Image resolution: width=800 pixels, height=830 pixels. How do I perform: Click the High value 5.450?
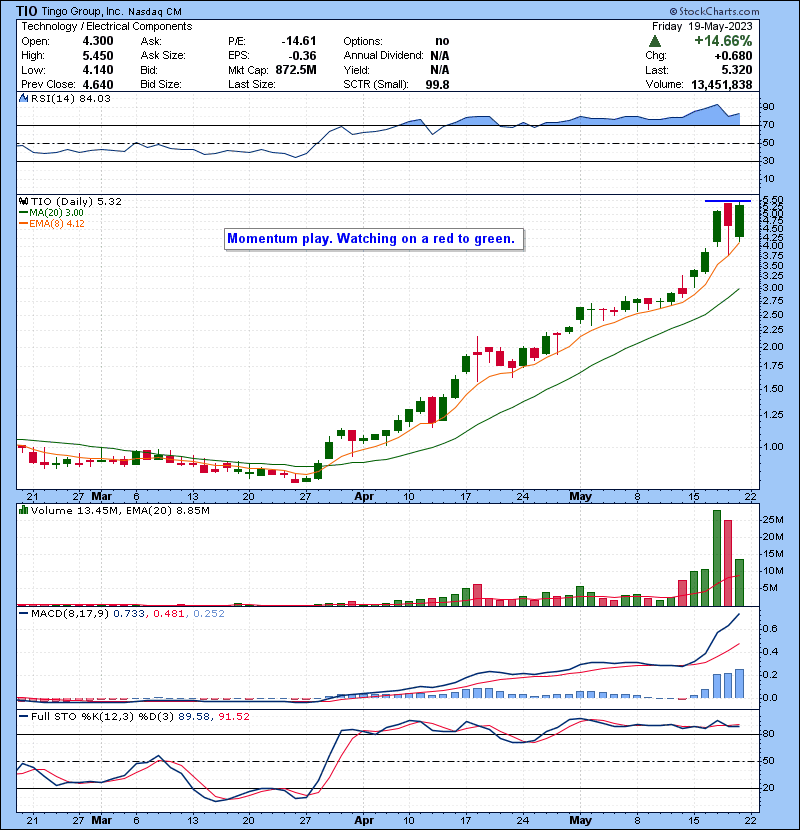pyautogui.click(x=98, y=56)
